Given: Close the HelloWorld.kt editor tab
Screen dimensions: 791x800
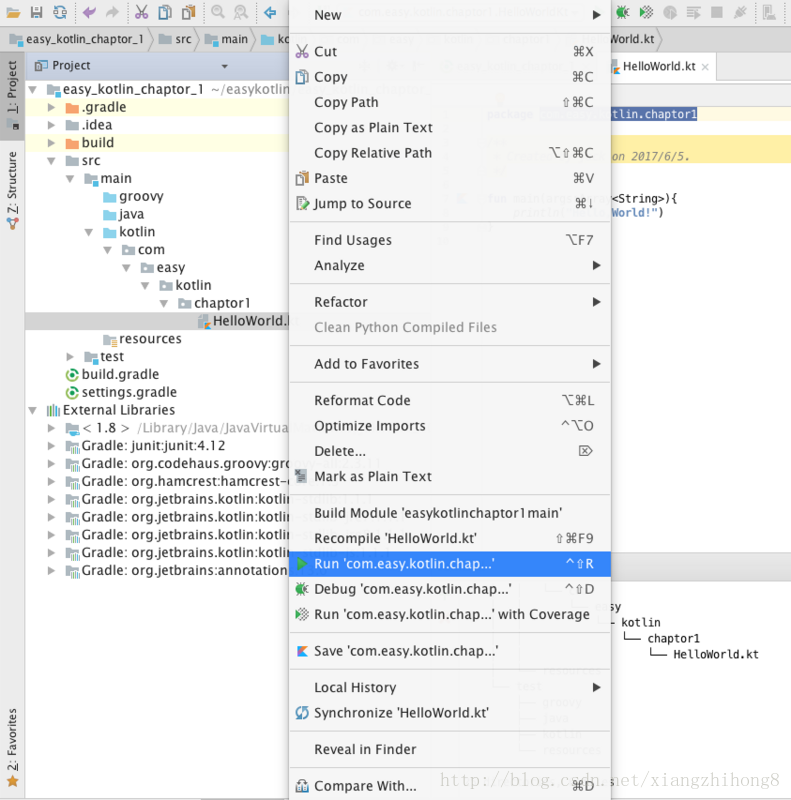Looking at the screenshot, I should (705, 67).
